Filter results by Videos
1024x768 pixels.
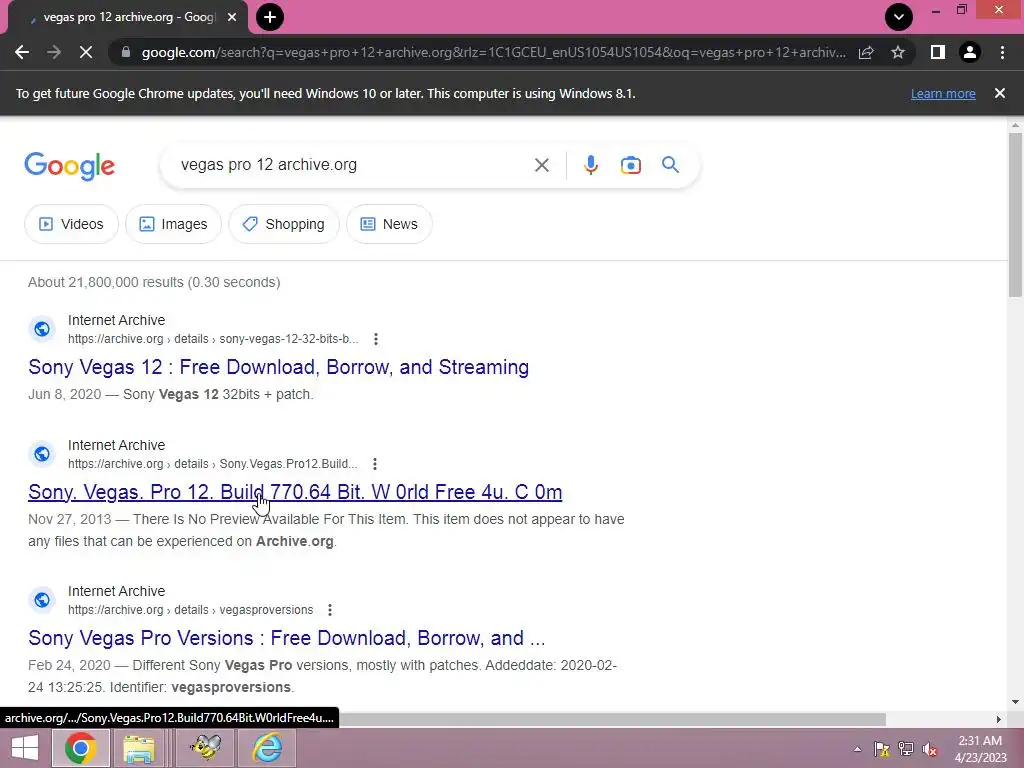tap(71, 224)
